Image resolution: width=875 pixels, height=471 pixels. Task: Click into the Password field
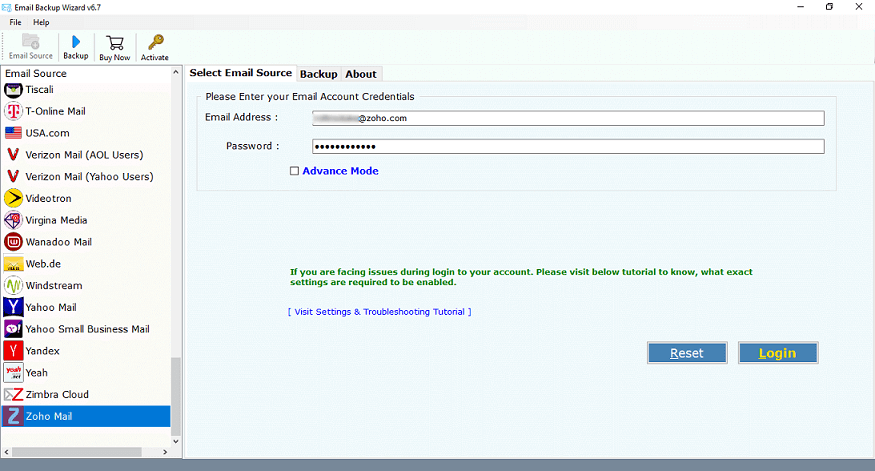click(x=568, y=146)
